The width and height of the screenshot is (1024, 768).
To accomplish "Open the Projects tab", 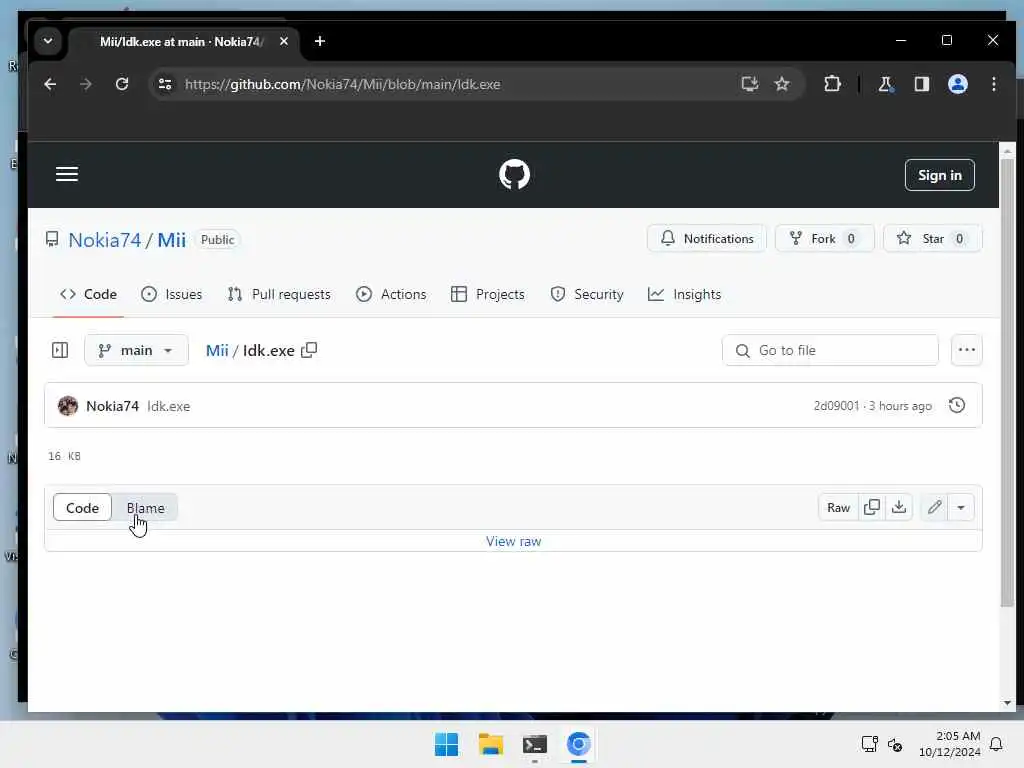I will [488, 295].
